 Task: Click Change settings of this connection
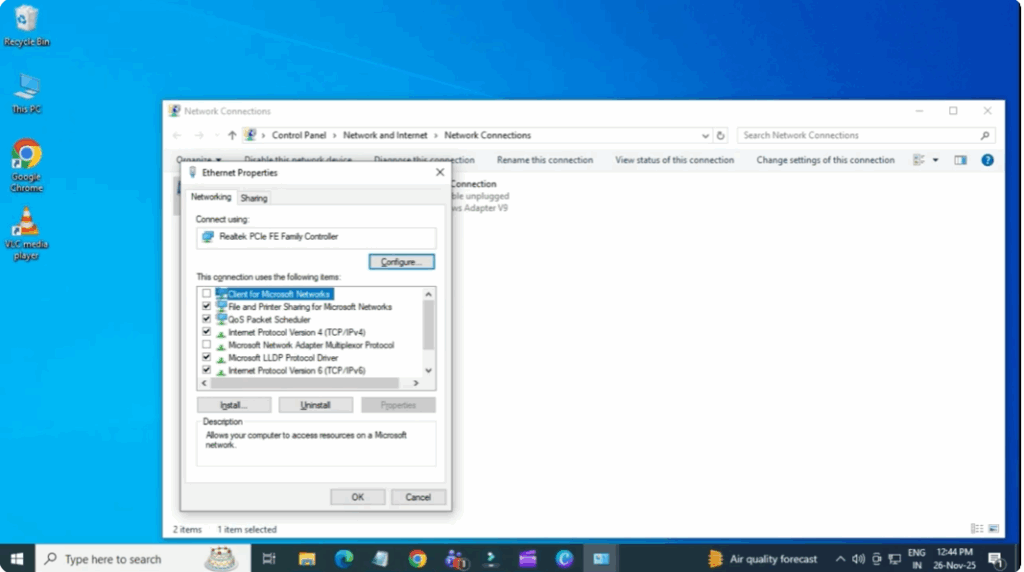tap(825, 160)
